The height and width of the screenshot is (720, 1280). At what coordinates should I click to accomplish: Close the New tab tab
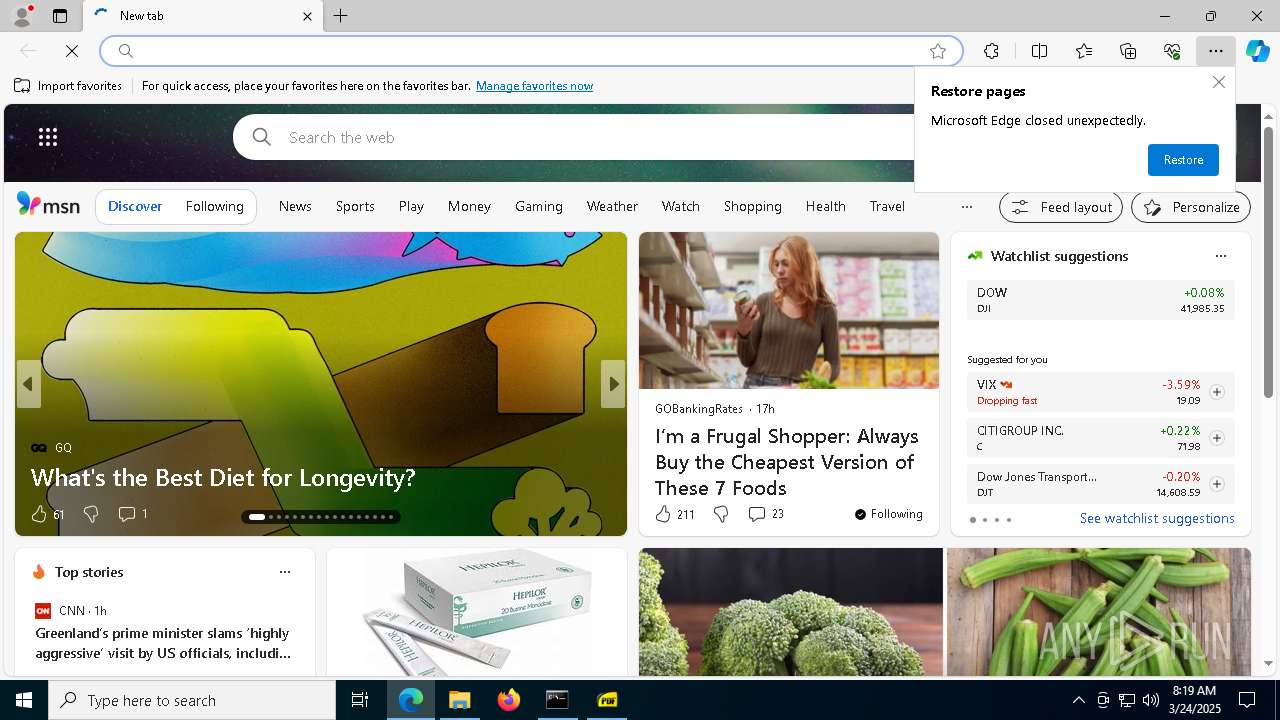(x=308, y=16)
